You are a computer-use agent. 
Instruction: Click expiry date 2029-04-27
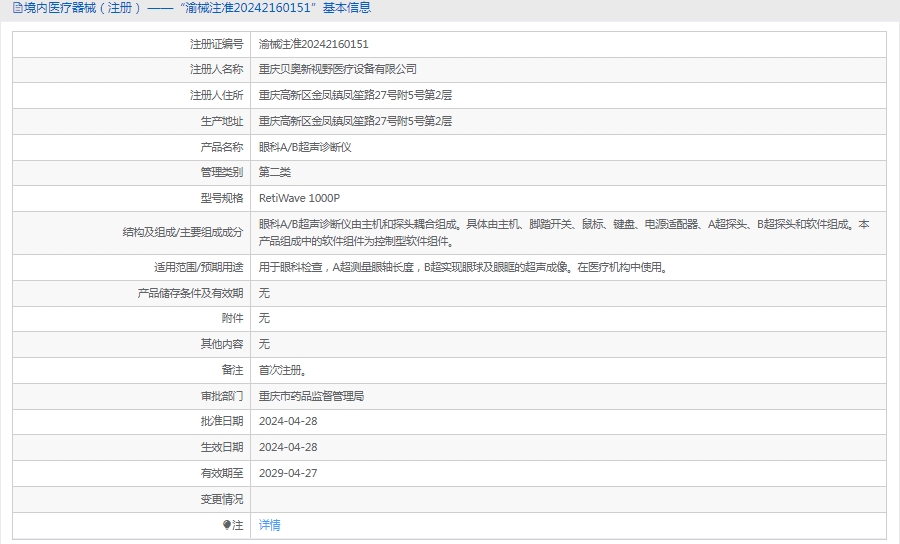click(288, 473)
